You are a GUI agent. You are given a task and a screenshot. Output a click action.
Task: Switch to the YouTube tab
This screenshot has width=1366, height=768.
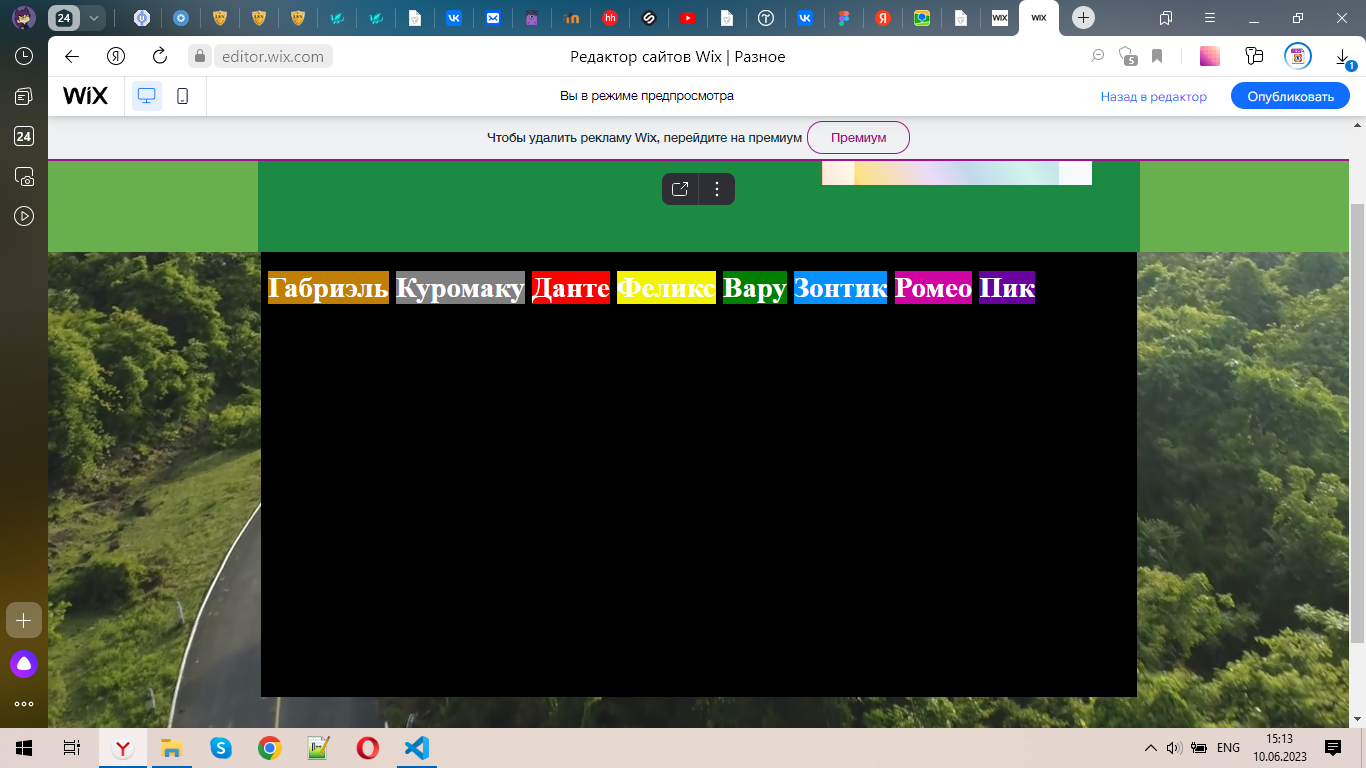tap(687, 18)
